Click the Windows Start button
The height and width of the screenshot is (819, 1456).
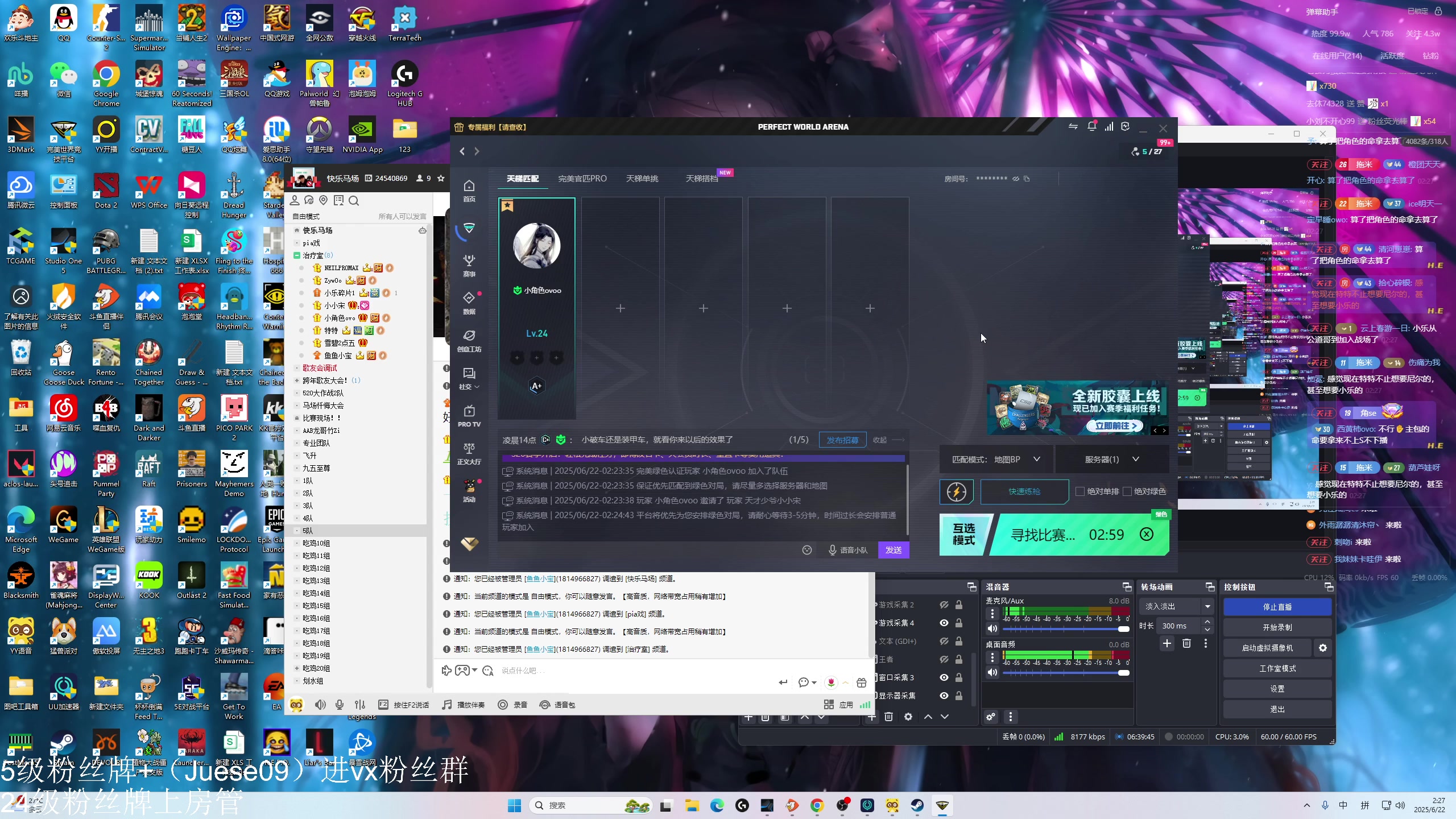[x=514, y=805]
